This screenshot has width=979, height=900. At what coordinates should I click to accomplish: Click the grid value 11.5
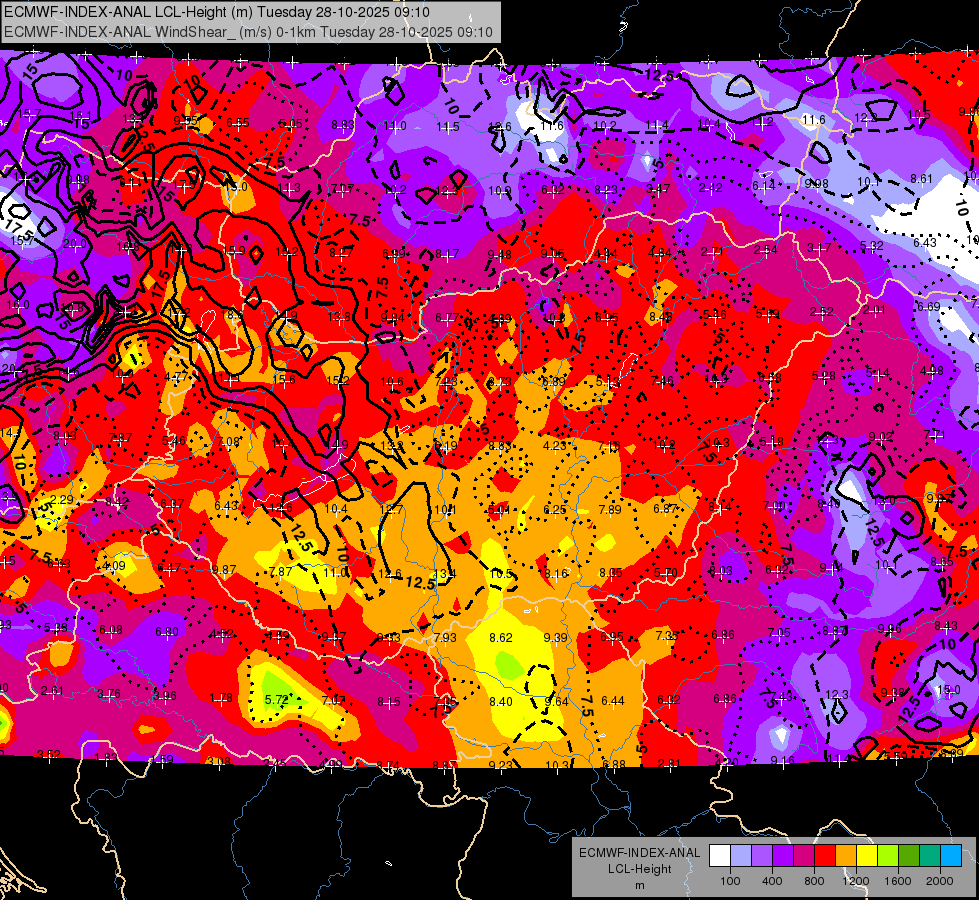click(x=448, y=127)
